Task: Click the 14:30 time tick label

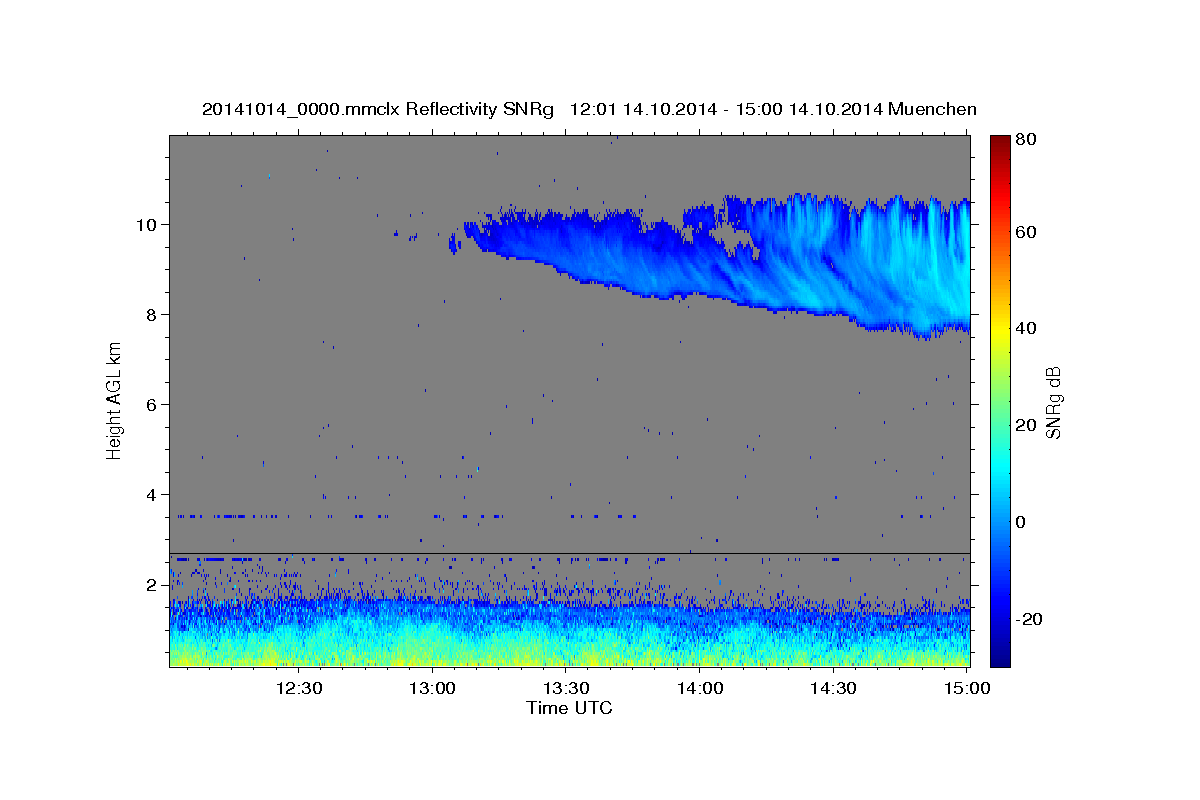Action: 833,689
